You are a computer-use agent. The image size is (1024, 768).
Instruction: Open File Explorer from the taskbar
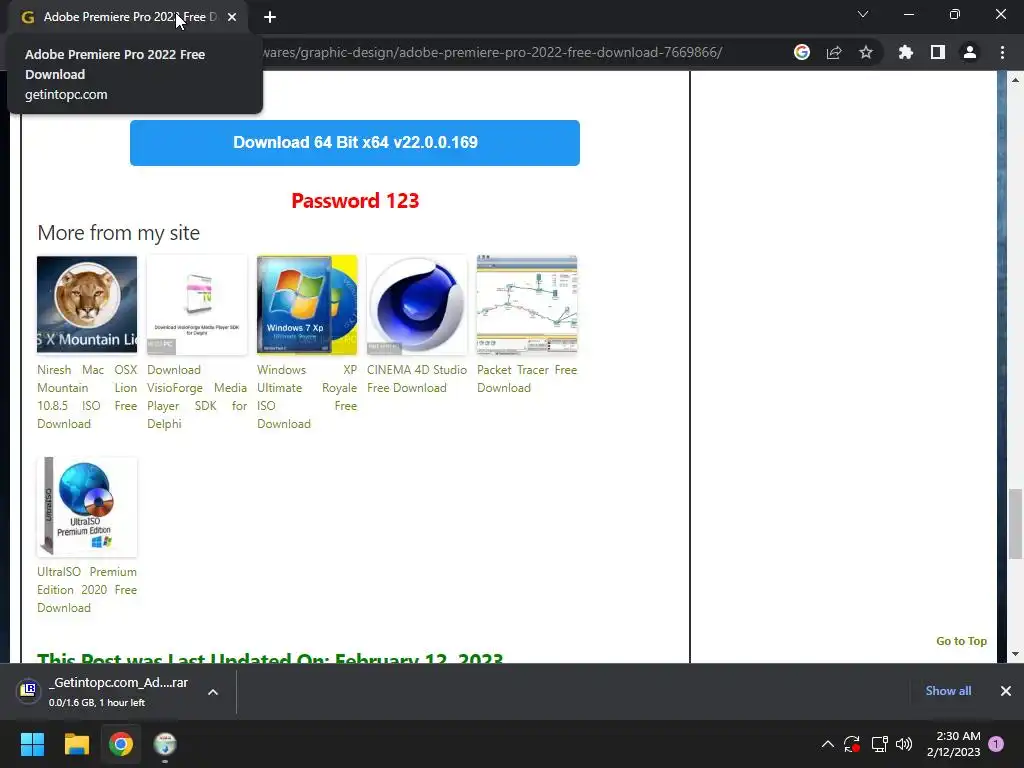[76, 744]
